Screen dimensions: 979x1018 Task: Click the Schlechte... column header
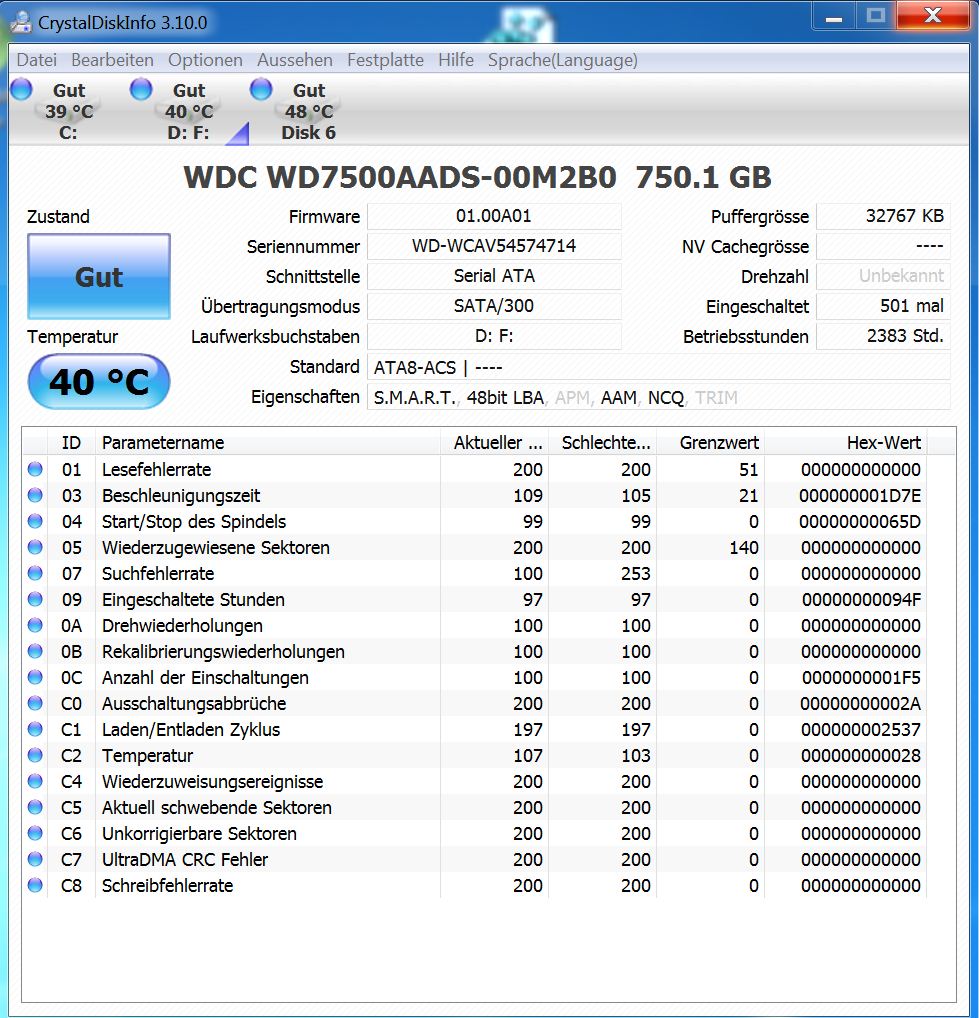602,443
